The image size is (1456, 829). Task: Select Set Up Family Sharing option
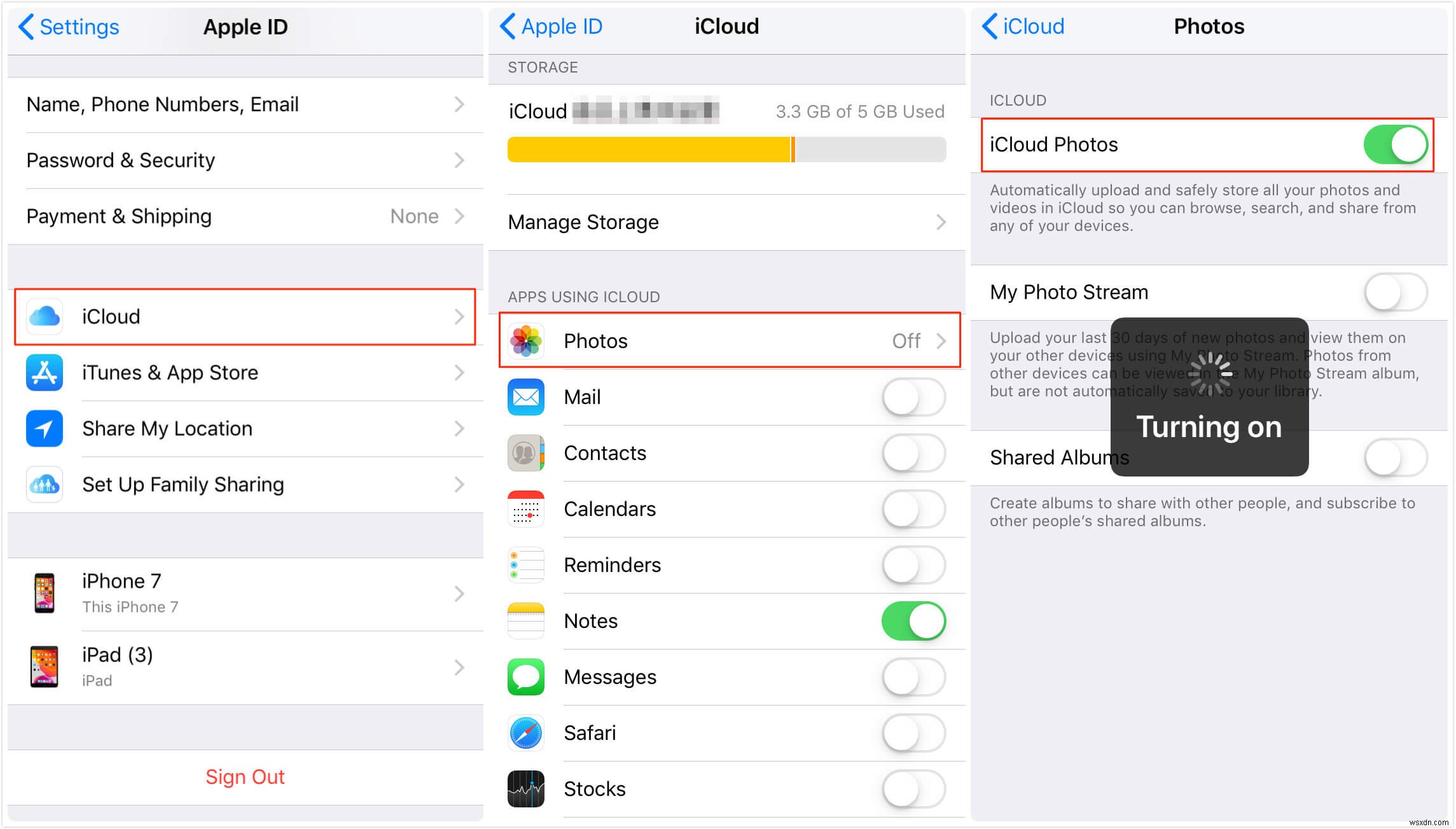pyautogui.click(x=242, y=484)
